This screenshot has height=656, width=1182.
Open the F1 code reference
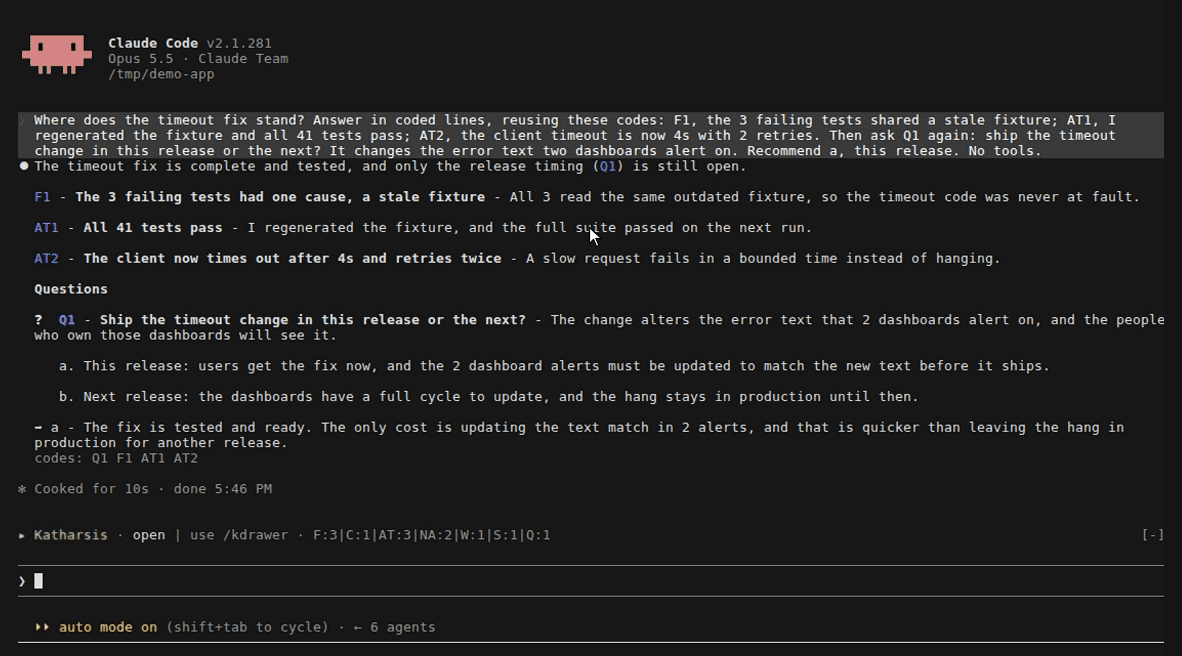[x=42, y=197]
